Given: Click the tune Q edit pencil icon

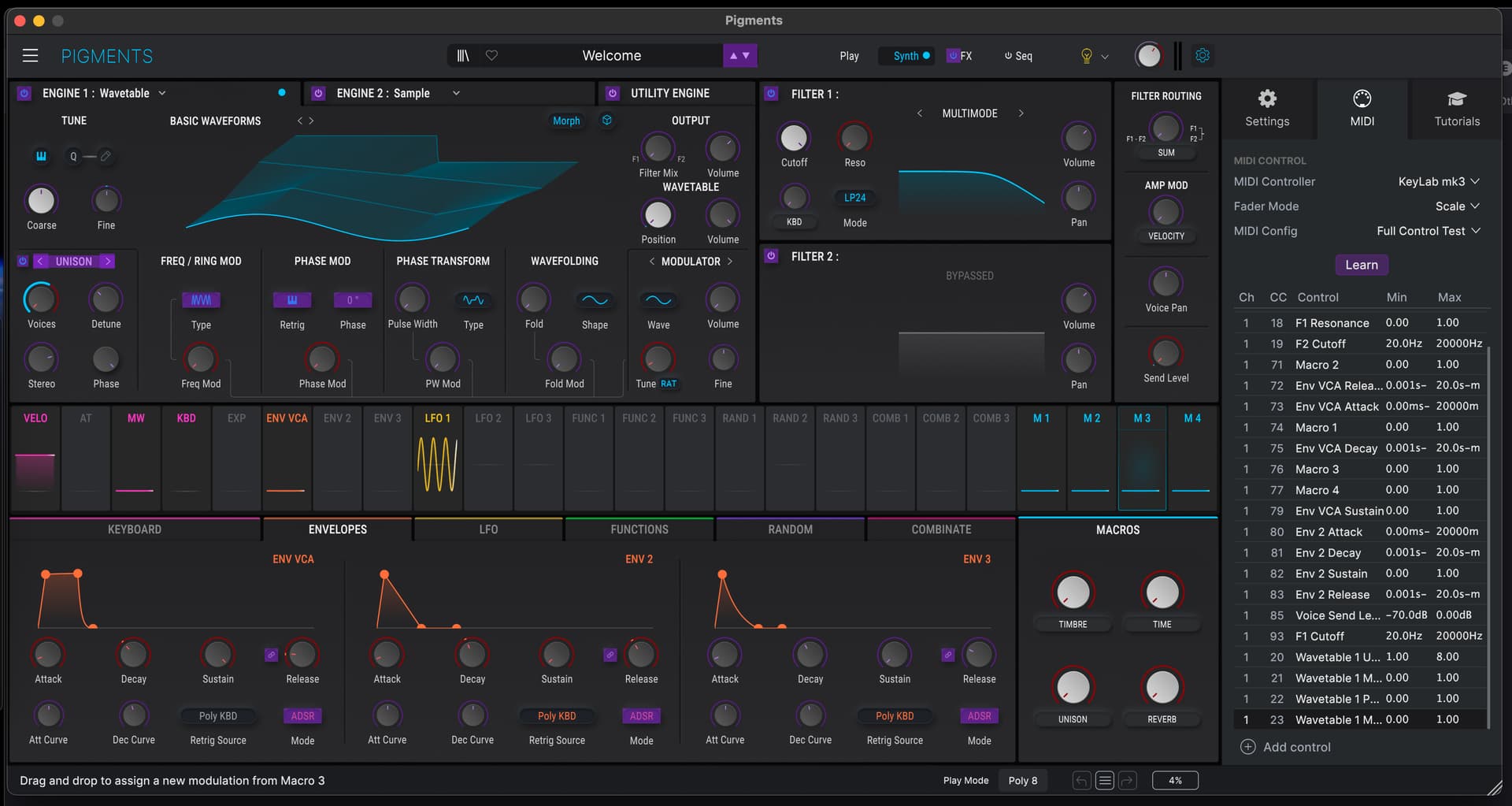Looking at the screenshot, I should click(x=106, y=156).
